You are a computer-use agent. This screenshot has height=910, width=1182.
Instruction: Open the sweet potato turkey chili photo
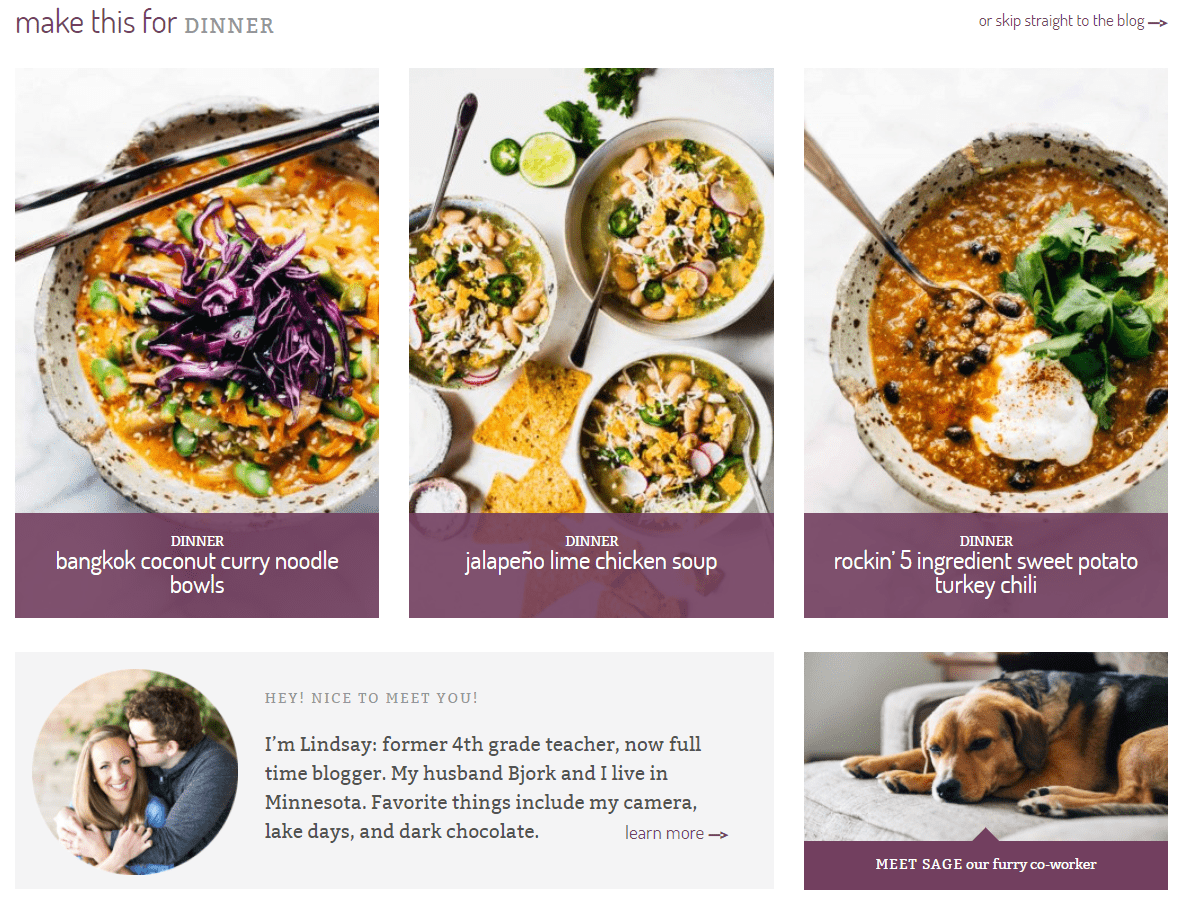click(985, 291)
